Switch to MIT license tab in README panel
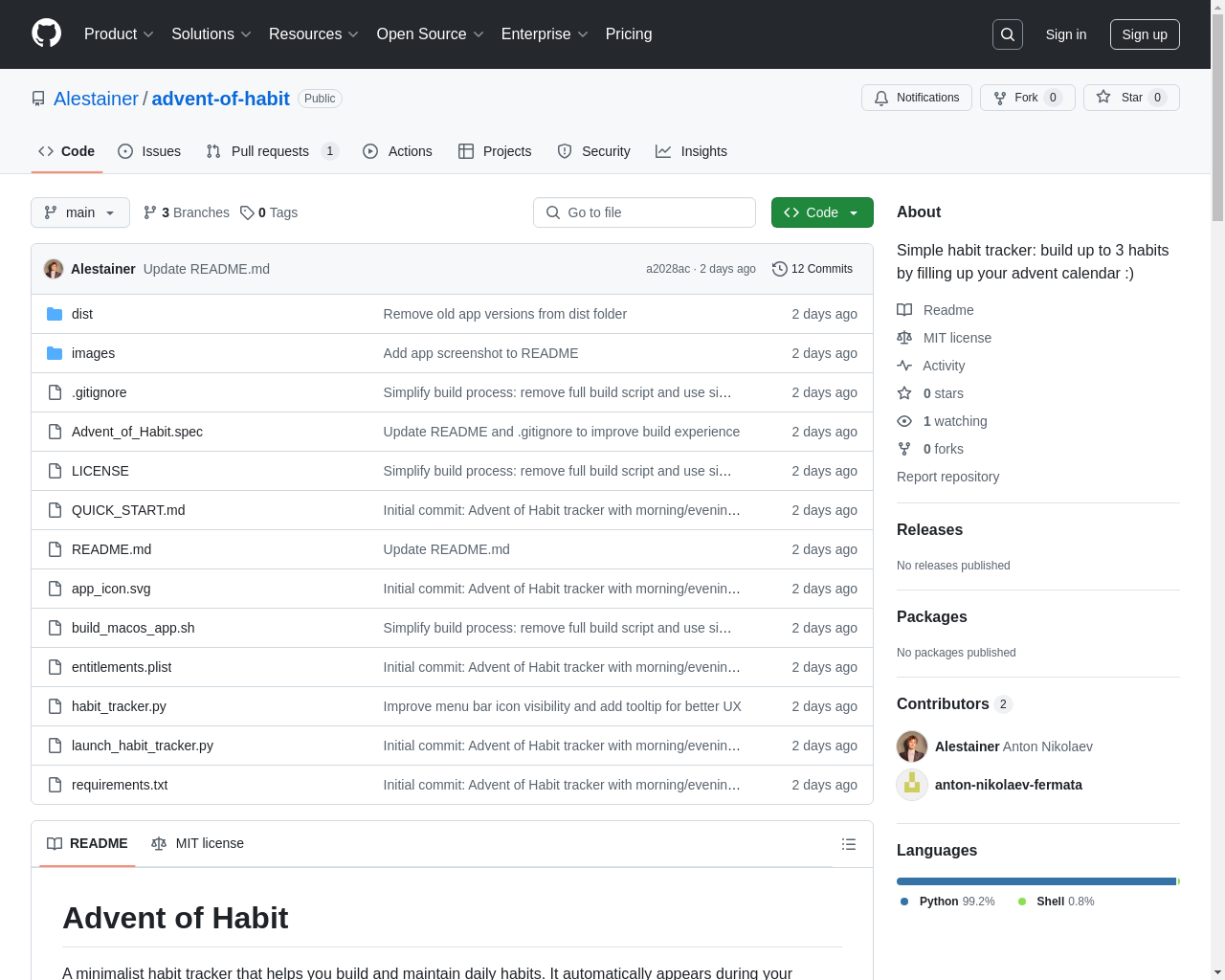Screen dimensions: 1225x980 (x=197, y=843)
